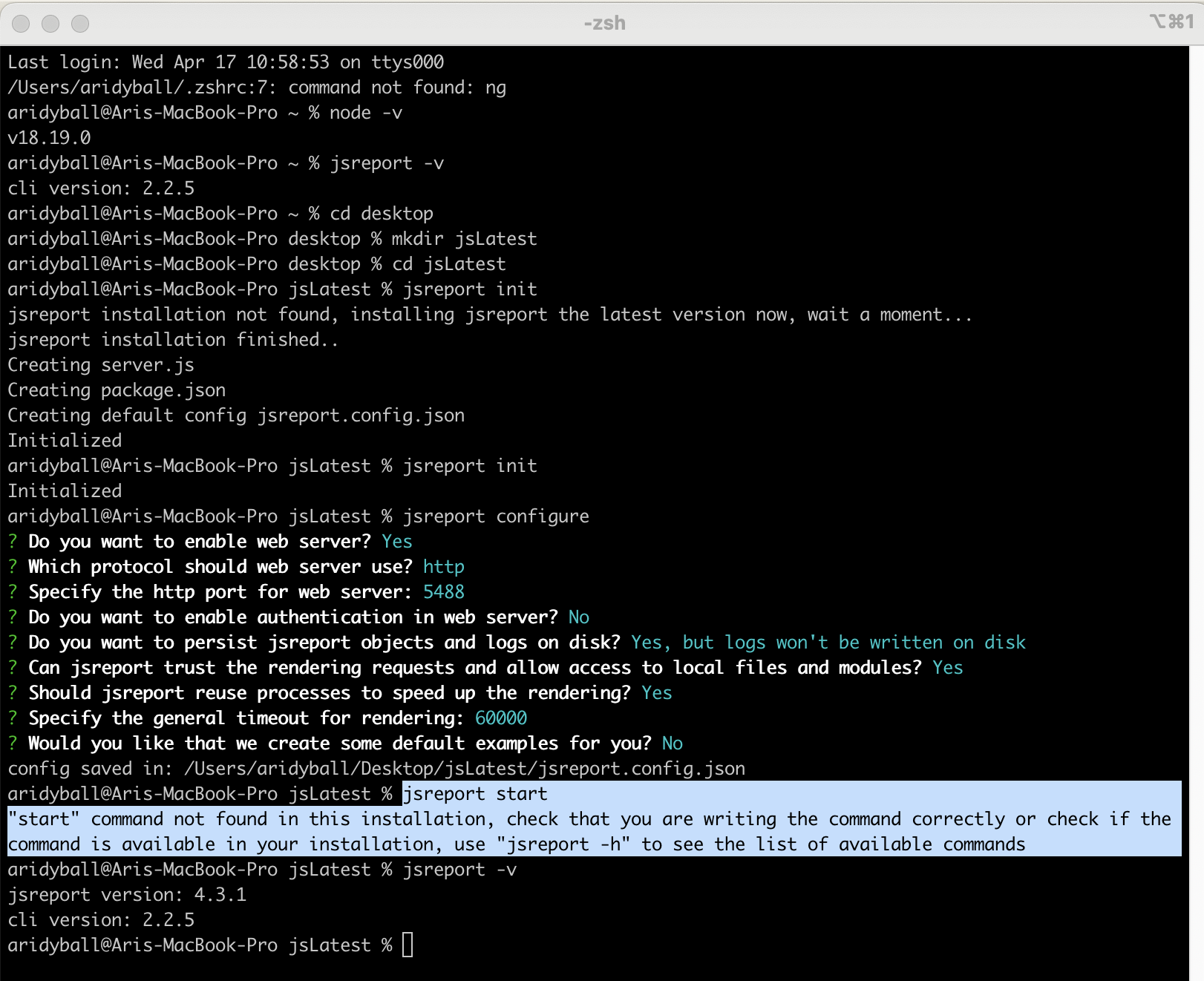Click the "Creating server.js" output line
Image resolution: width=1204 pixels, height=981 pixels.
click(x=101, y=365)
